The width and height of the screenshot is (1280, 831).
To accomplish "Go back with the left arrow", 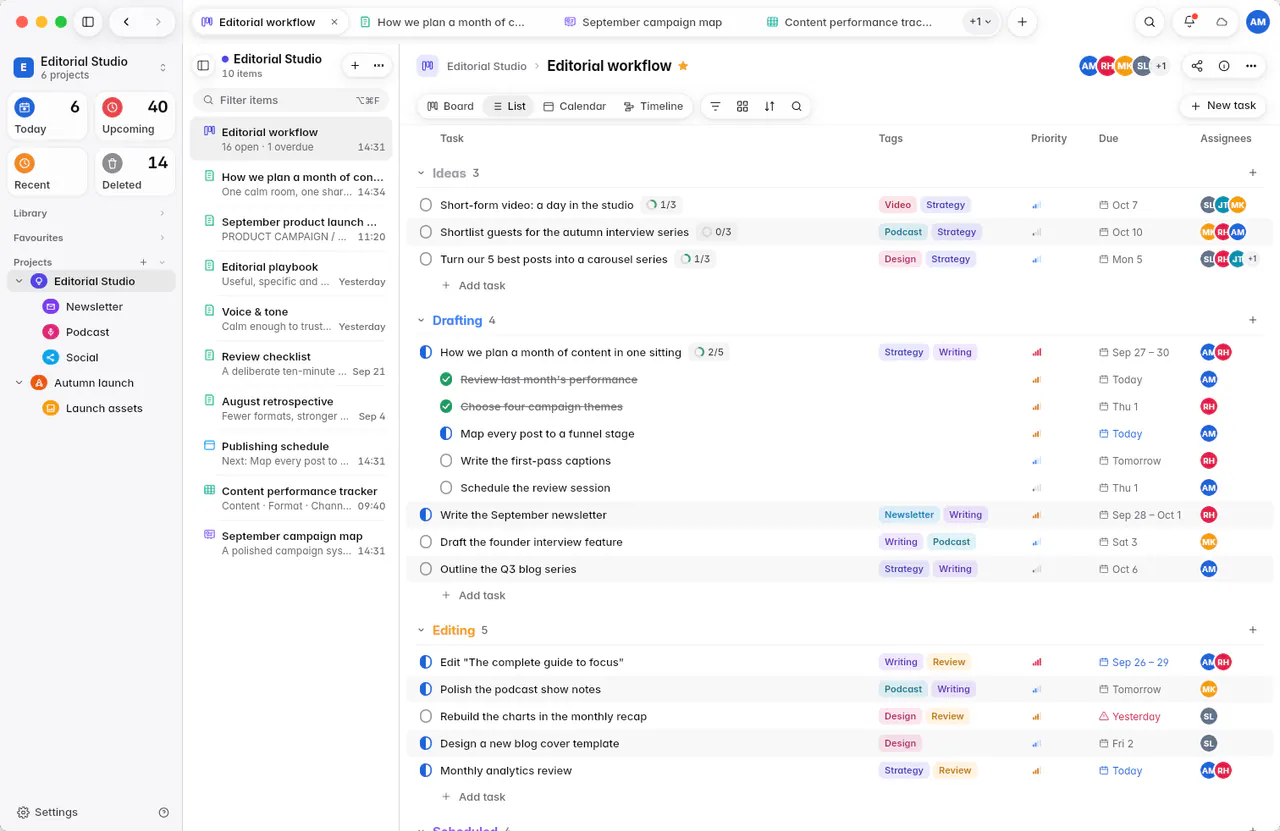I will [126, 22].
